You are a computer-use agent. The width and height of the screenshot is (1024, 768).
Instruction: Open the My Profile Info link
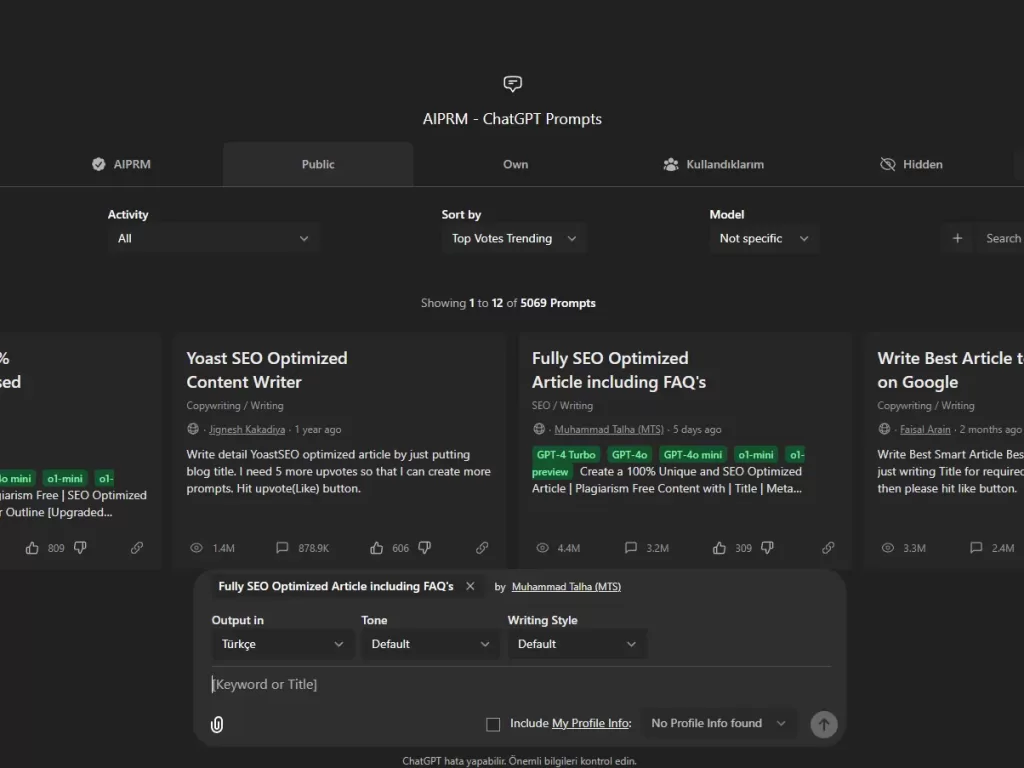tap(590, 724)
